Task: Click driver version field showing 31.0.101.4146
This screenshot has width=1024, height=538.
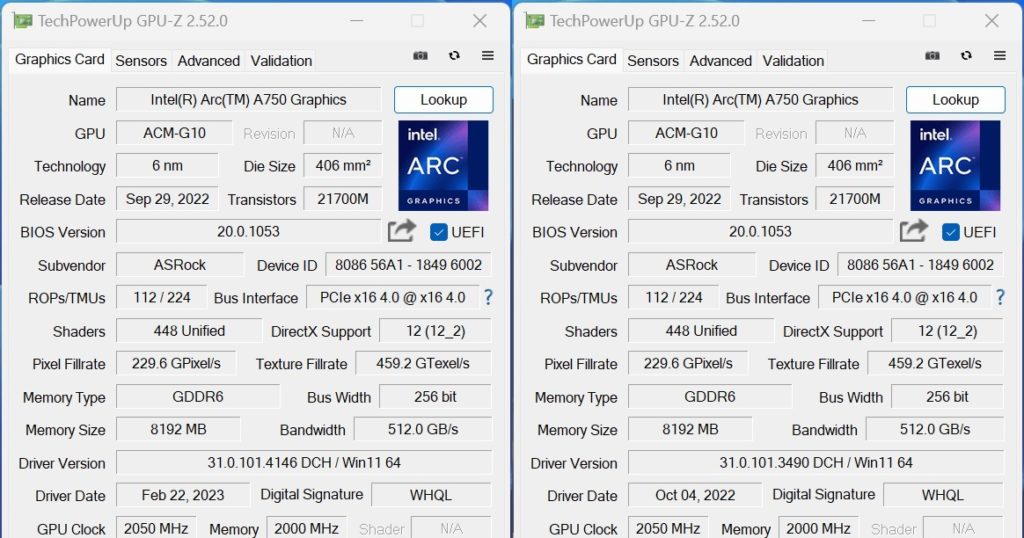Action: (304, 463)
